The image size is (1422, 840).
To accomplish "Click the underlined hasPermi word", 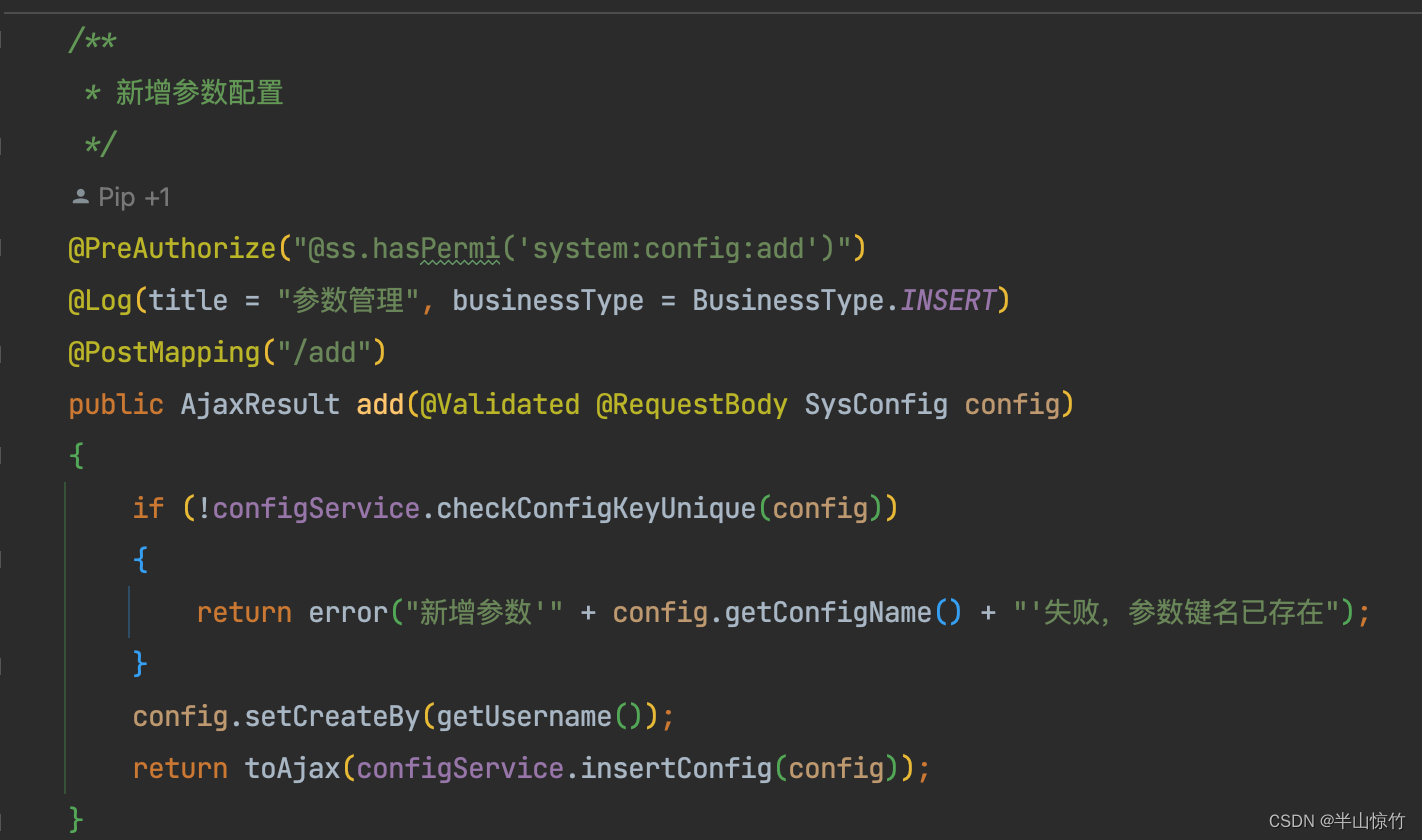I will coord(436,248).
